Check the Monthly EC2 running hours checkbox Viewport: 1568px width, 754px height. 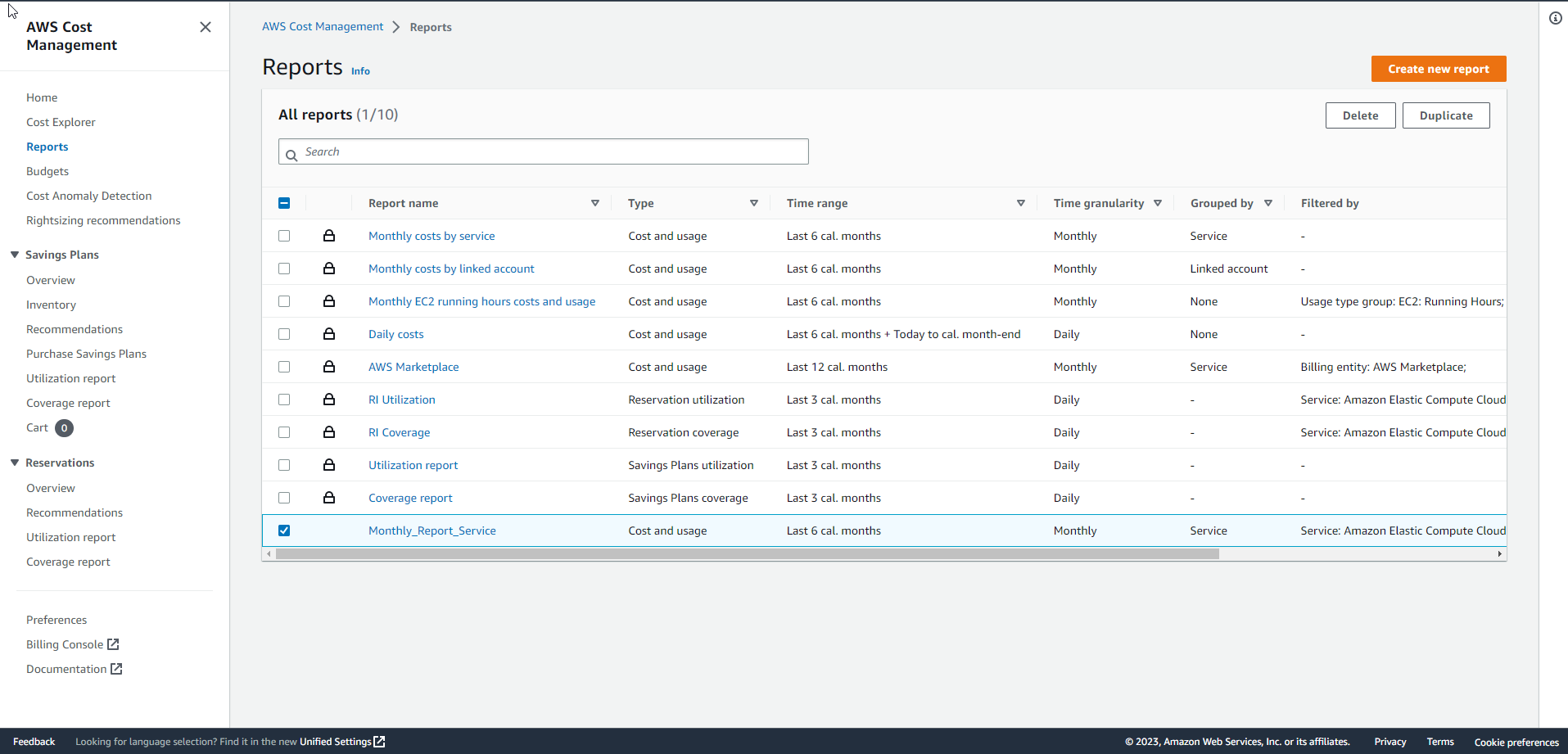[284, 301]
